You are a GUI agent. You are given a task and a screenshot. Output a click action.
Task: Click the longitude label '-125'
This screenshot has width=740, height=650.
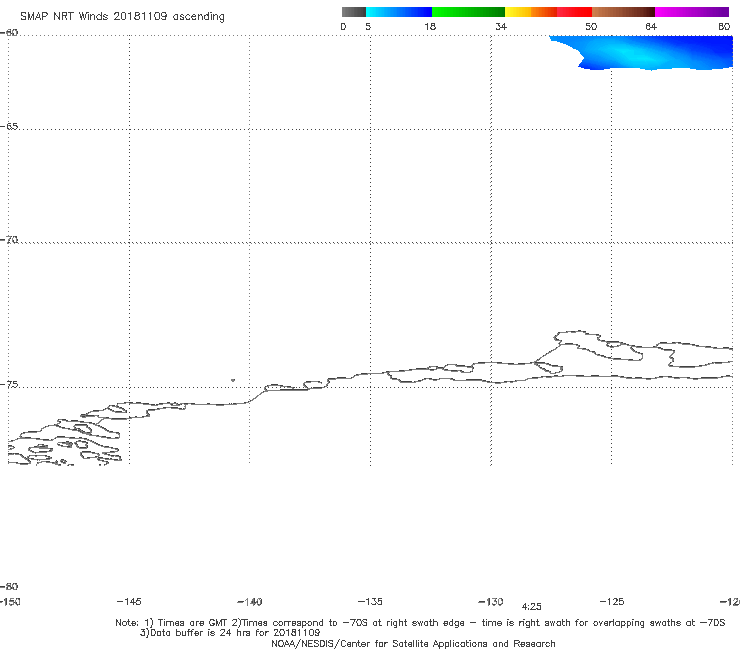click(612, 601)
